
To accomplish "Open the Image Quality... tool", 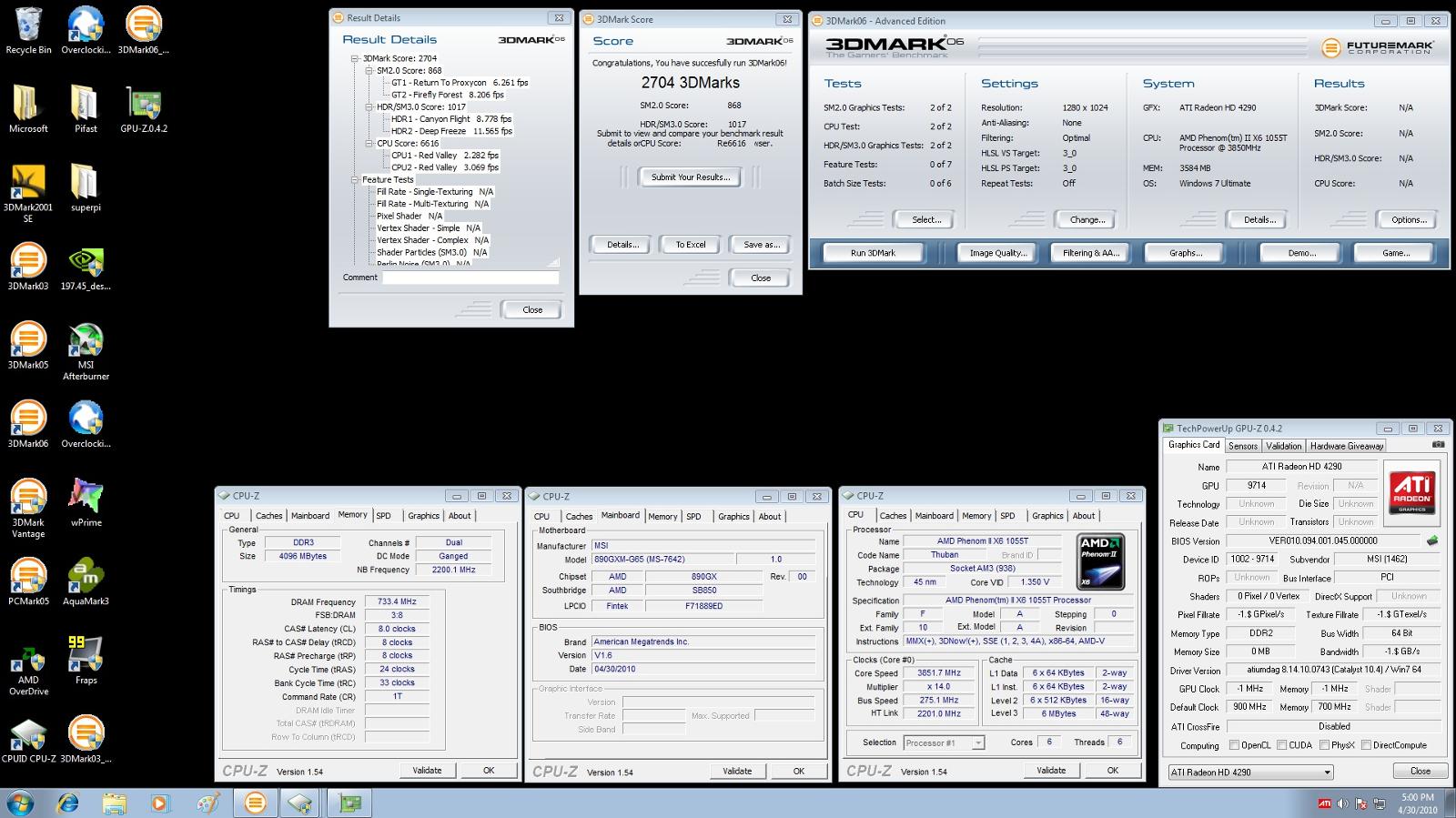I will (x=997, y=253).
